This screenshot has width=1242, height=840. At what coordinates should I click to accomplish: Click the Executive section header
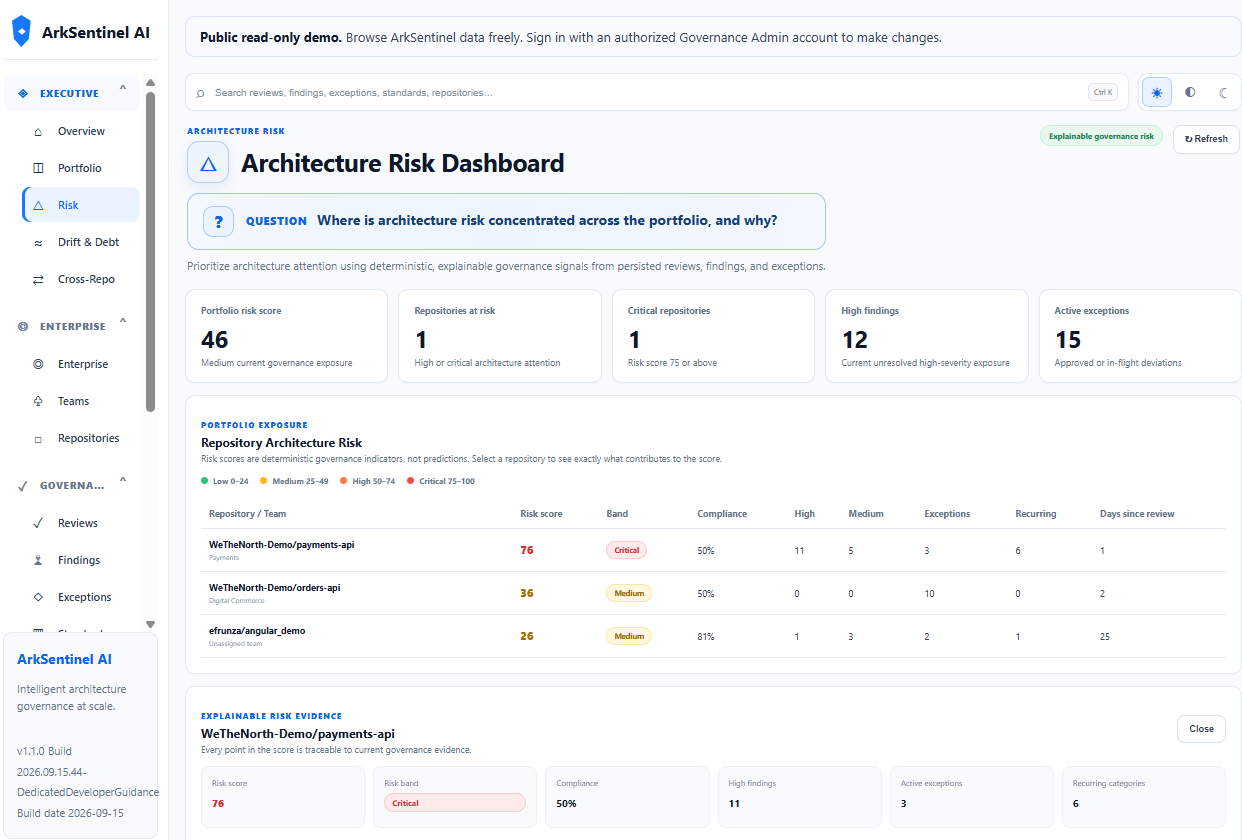pyautogui.click(x=73, y=93)
